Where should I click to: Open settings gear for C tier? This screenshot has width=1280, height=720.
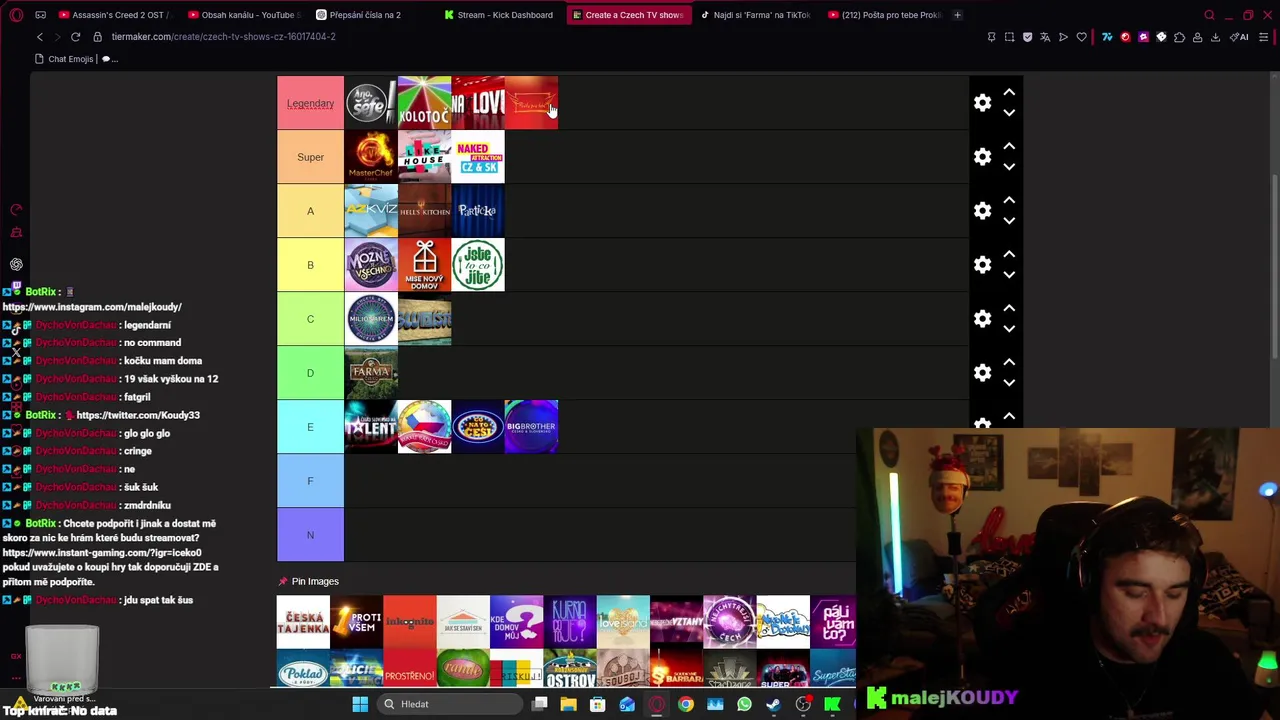click(x=982, y=319)
